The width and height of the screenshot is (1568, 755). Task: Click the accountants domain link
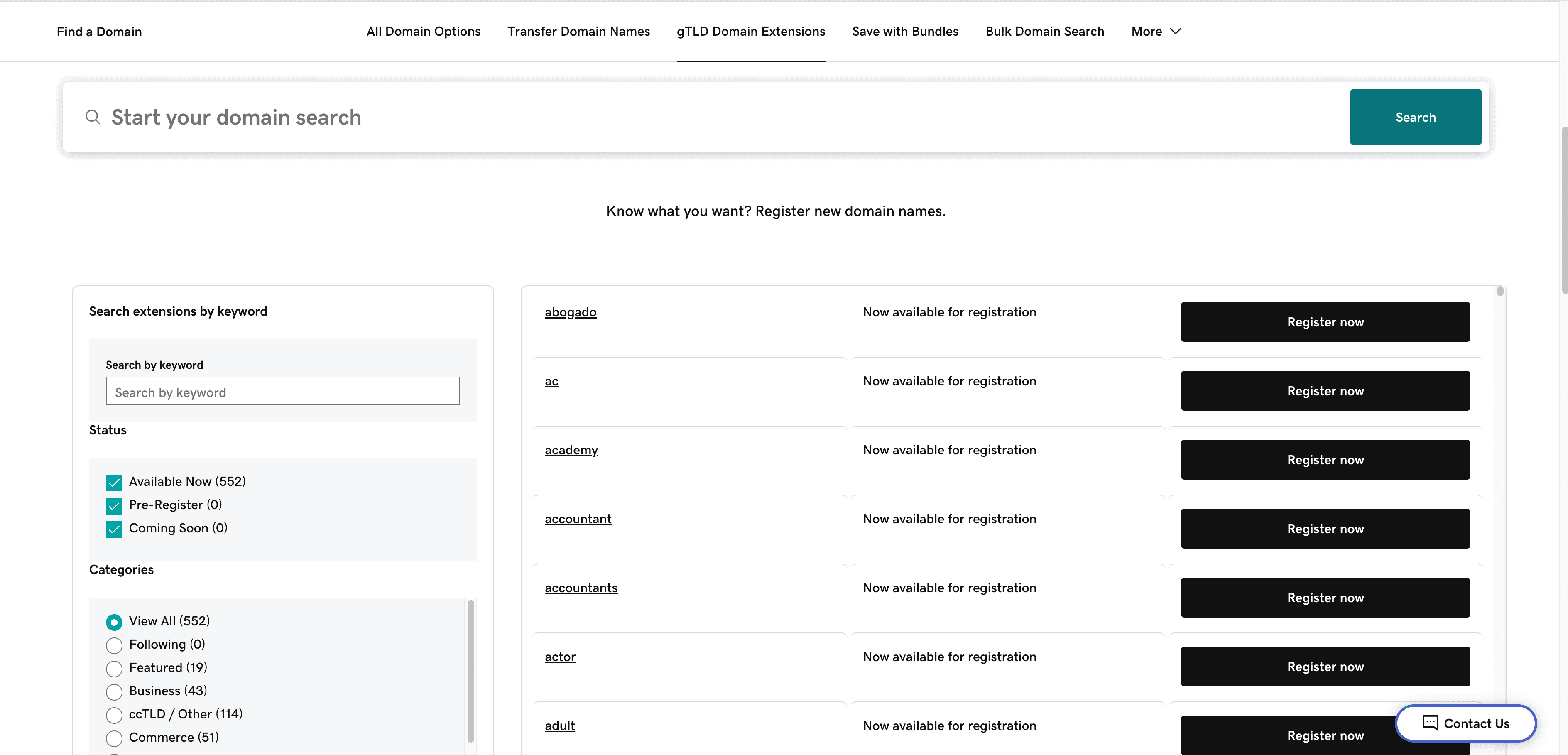581,588
